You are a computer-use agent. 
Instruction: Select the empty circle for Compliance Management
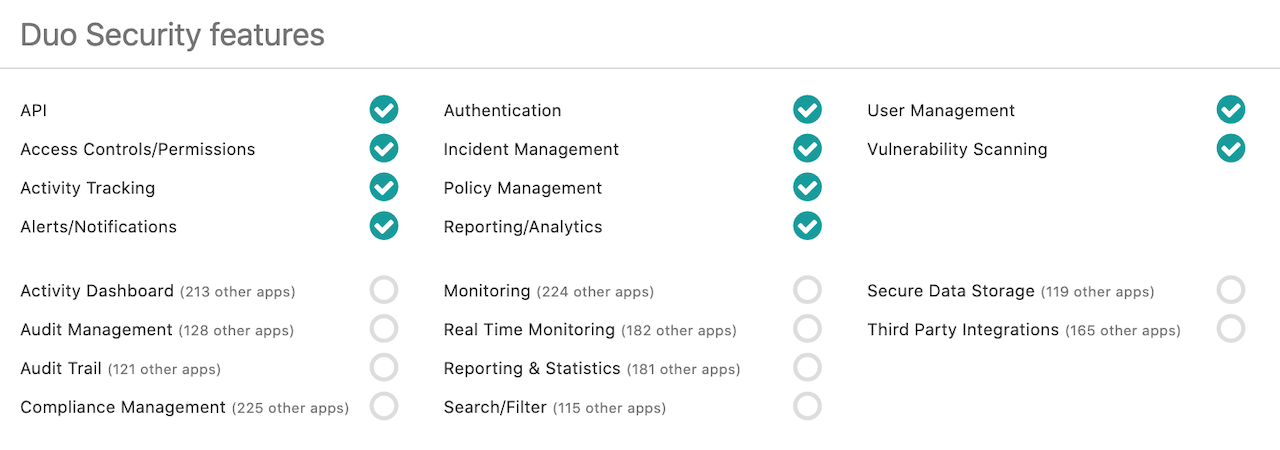[x=384, y=406]
